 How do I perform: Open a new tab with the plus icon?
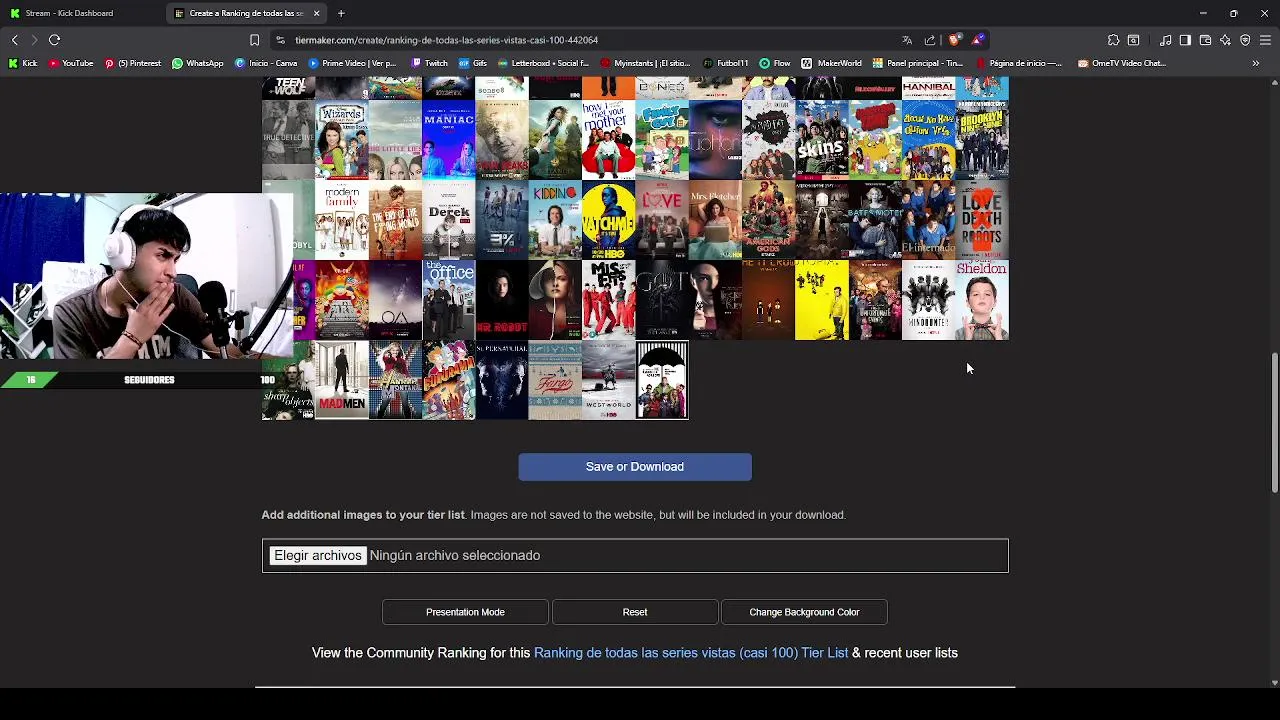pyautogui.click(x=341, y=13)
